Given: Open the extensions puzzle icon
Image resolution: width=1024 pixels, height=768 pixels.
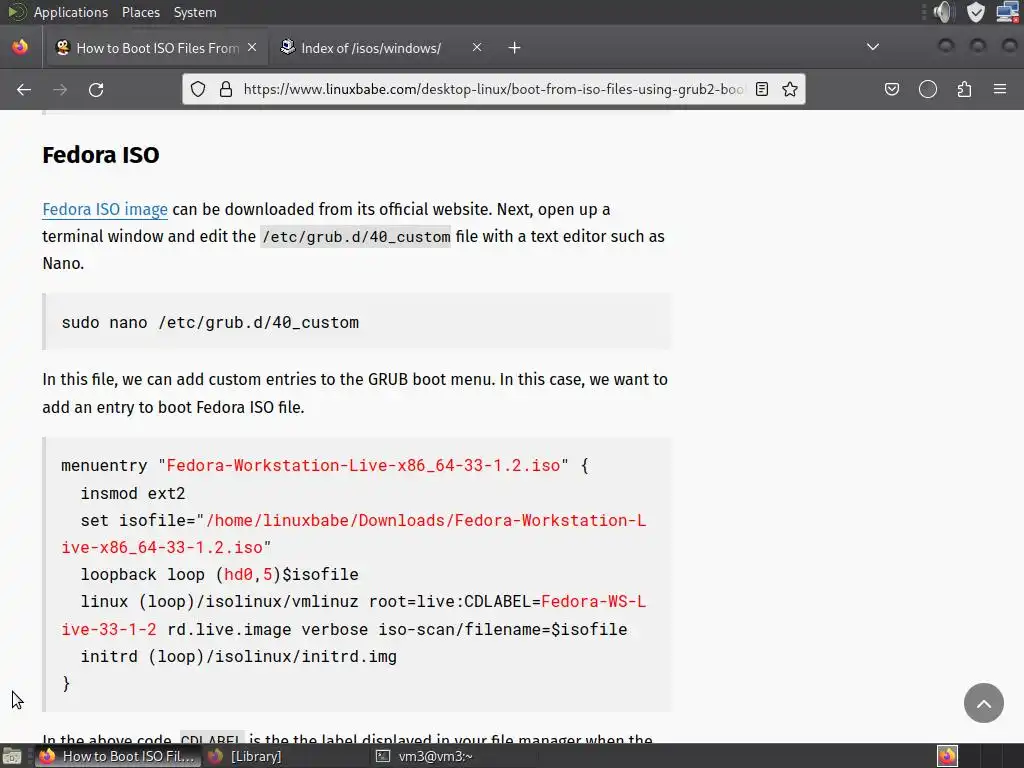Looking at the screenshot, I should pyautogui.click(x=964, y=89).
